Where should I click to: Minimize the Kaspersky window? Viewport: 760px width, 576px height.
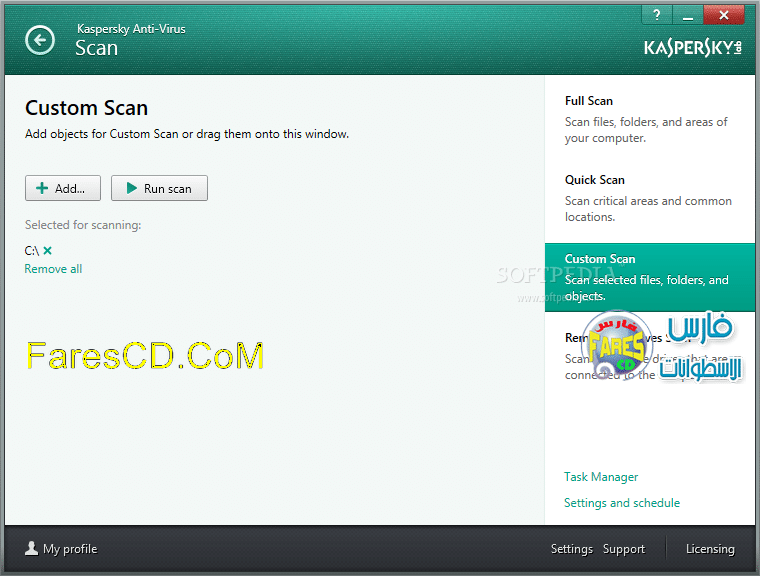pyautogui.click(x=688, y=15)
